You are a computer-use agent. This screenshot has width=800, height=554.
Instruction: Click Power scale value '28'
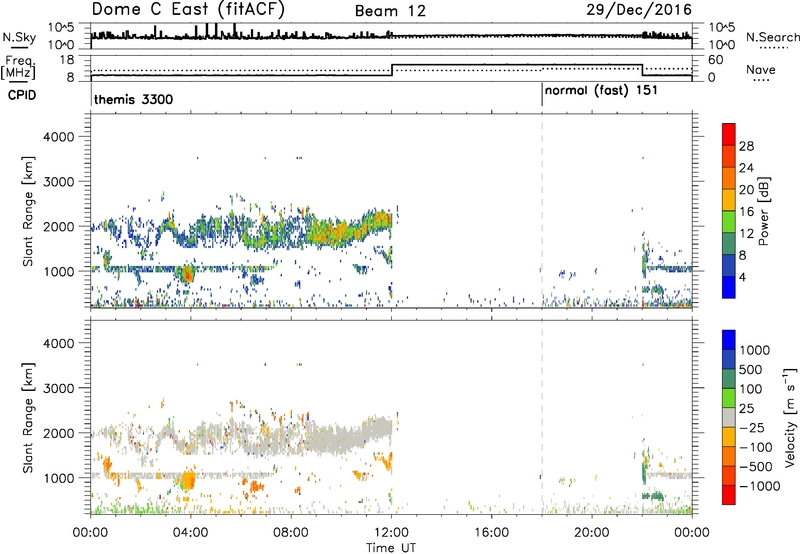(x=746, y=146)
